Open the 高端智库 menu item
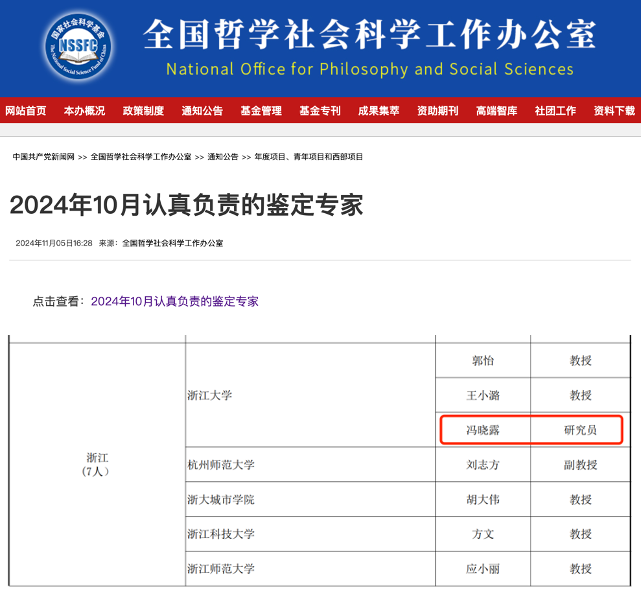Image resolution: width=642 pixels, height=596 pixels. click(497, 111)
